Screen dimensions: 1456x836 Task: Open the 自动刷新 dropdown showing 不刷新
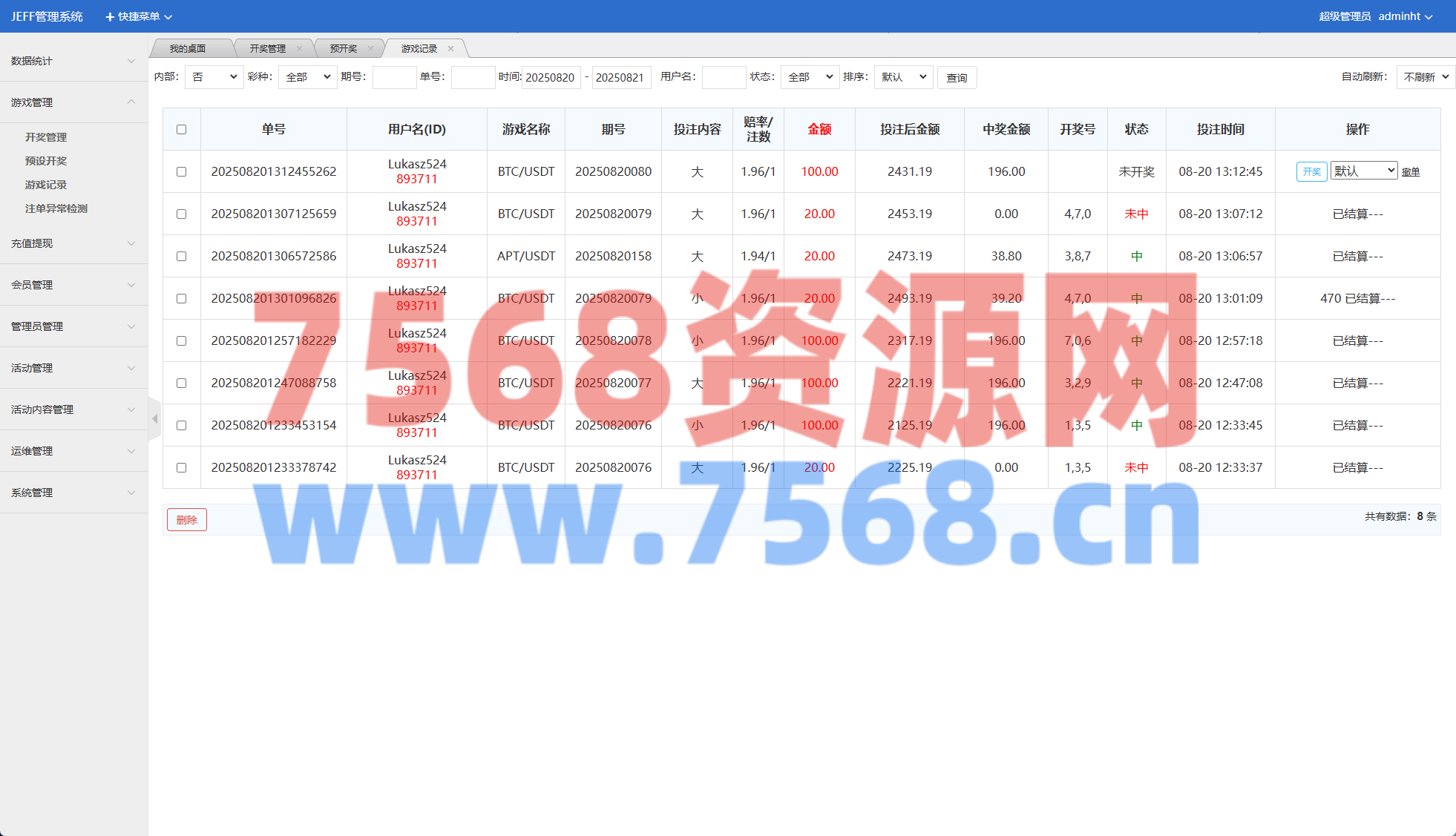(x=1425, y=77)
